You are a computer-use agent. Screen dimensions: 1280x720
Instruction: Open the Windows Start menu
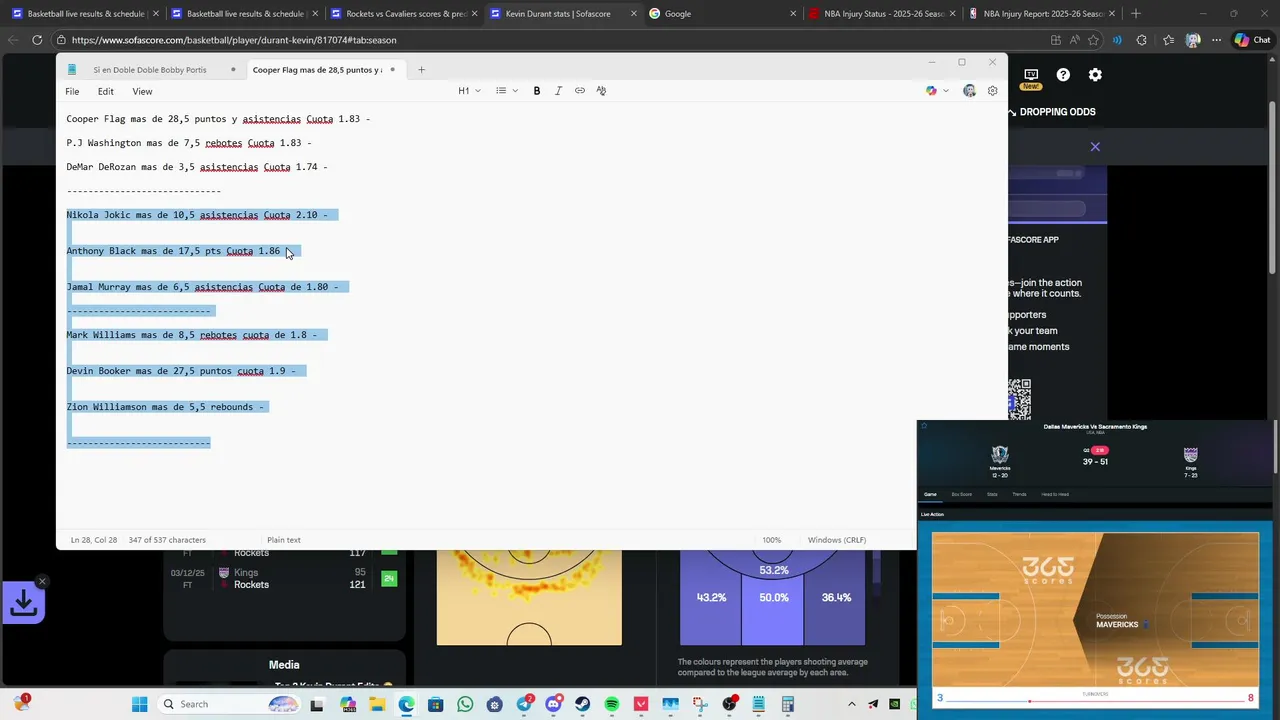(139, 704)
